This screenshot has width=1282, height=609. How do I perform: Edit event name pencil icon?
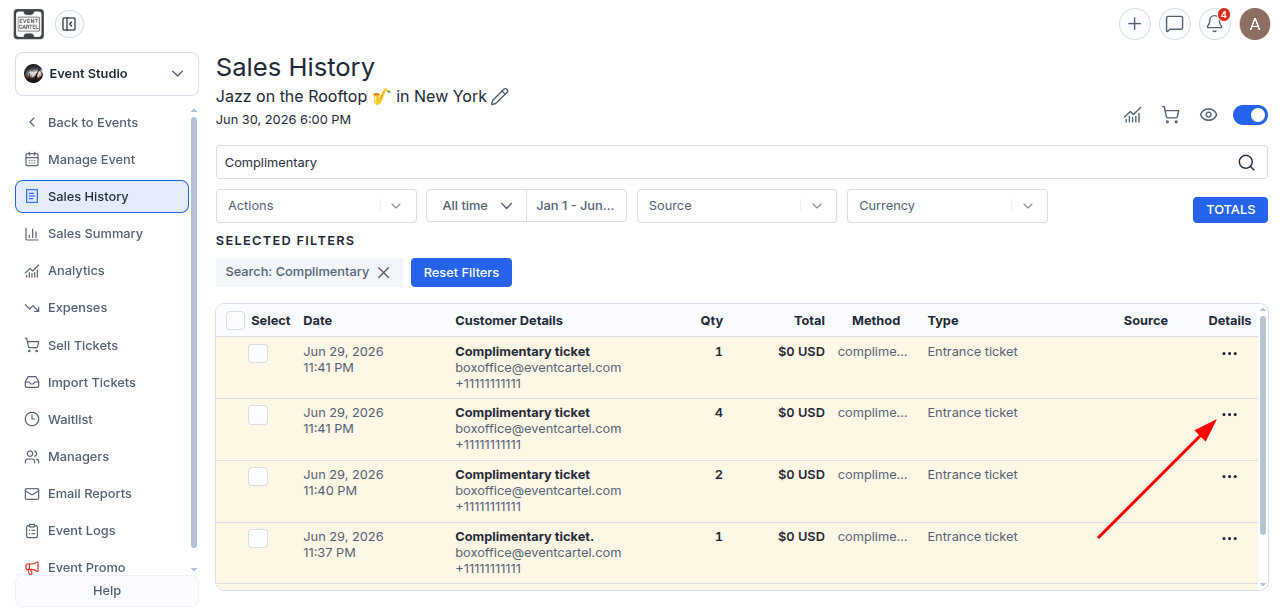pyautogui.click(x=500, y=97)
